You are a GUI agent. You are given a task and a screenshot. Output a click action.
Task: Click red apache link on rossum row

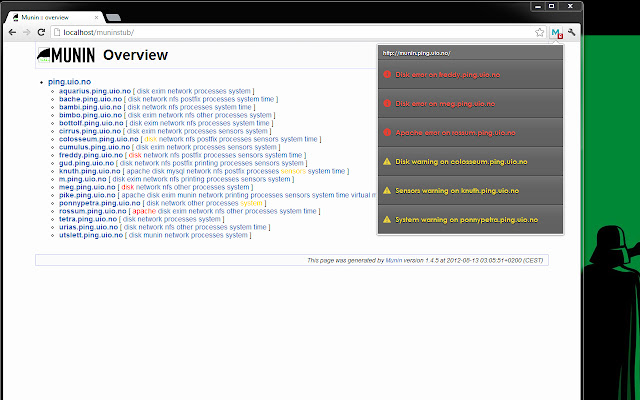point(144,211)
